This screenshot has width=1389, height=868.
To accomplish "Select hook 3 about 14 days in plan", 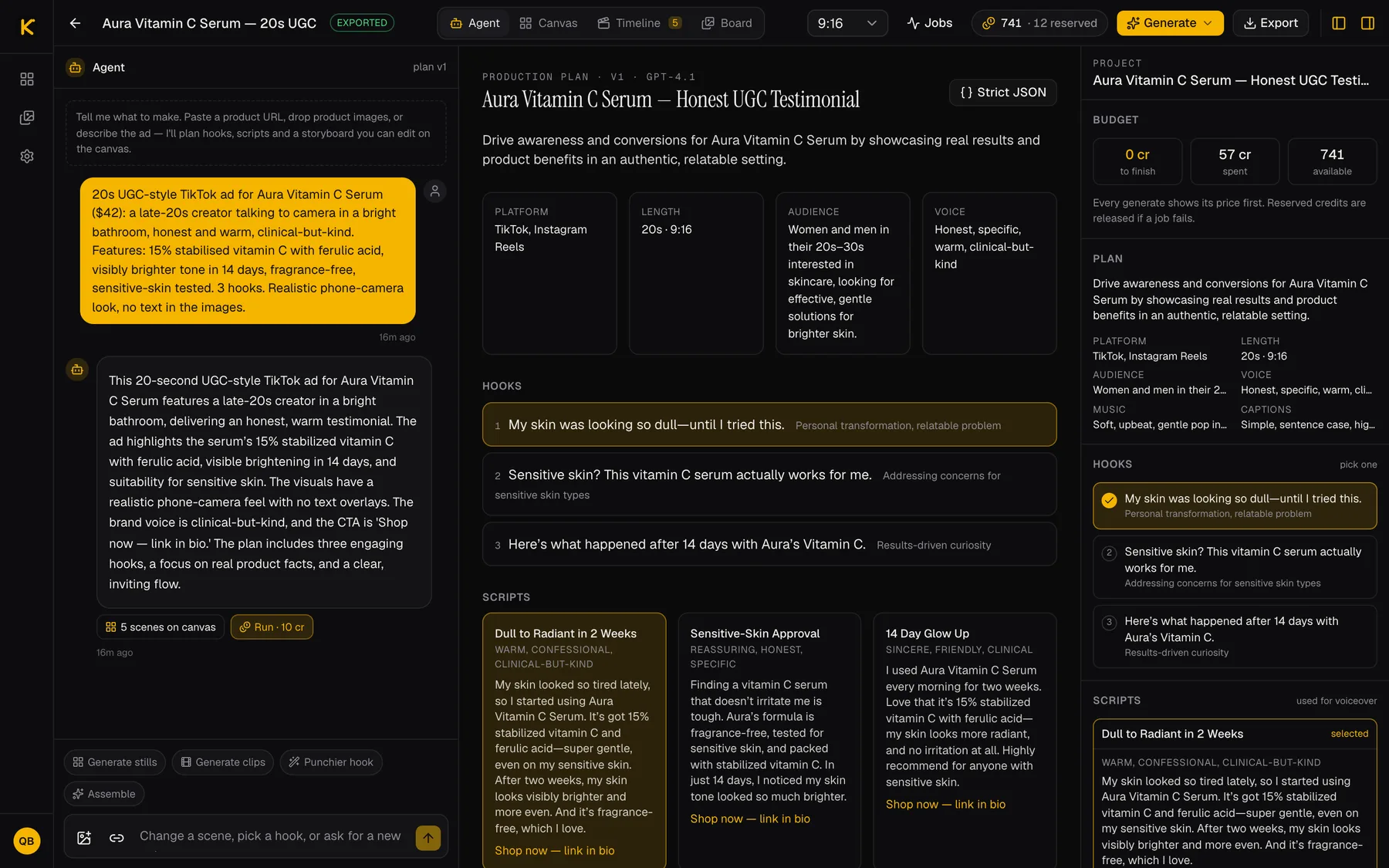I will [x=769, y=544].
